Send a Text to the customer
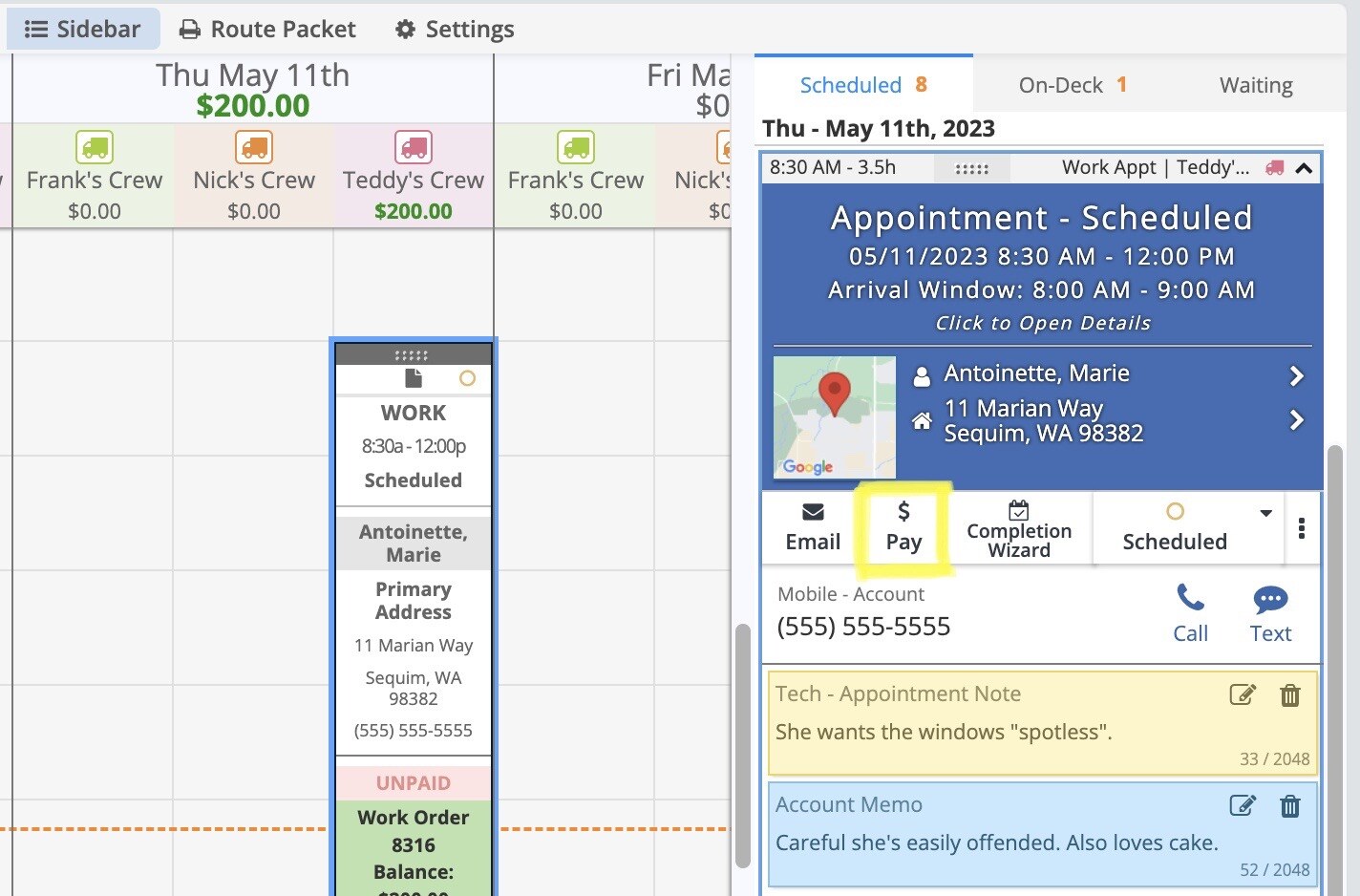1360x896 pixels. click(1270, 613)
